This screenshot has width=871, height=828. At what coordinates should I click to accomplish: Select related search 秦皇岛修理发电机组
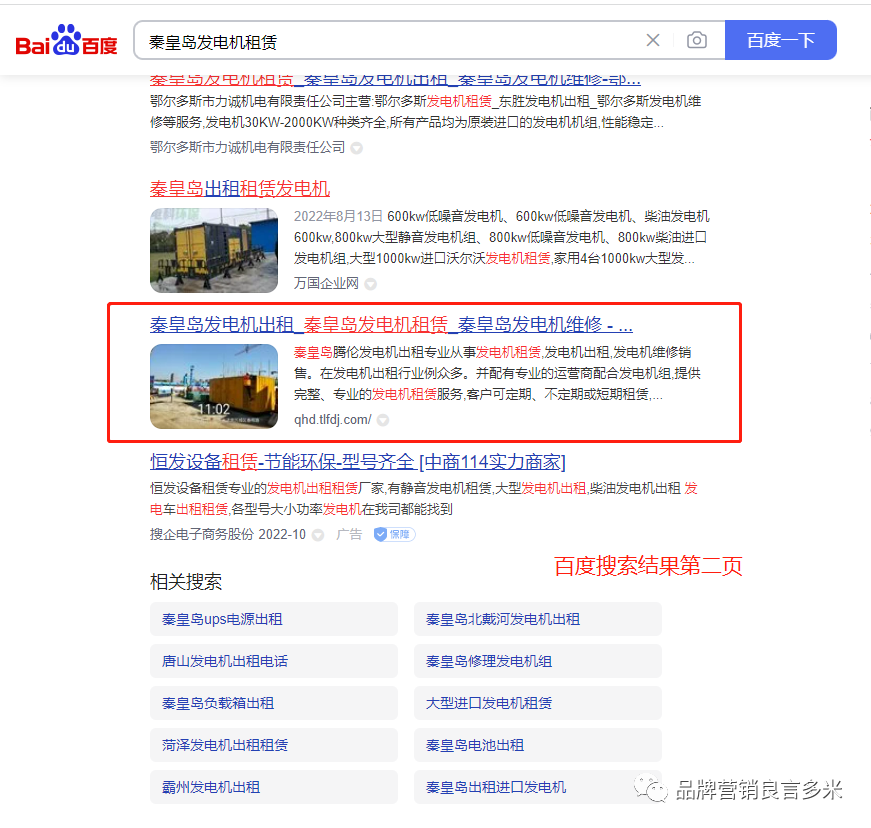coord(538,661)
